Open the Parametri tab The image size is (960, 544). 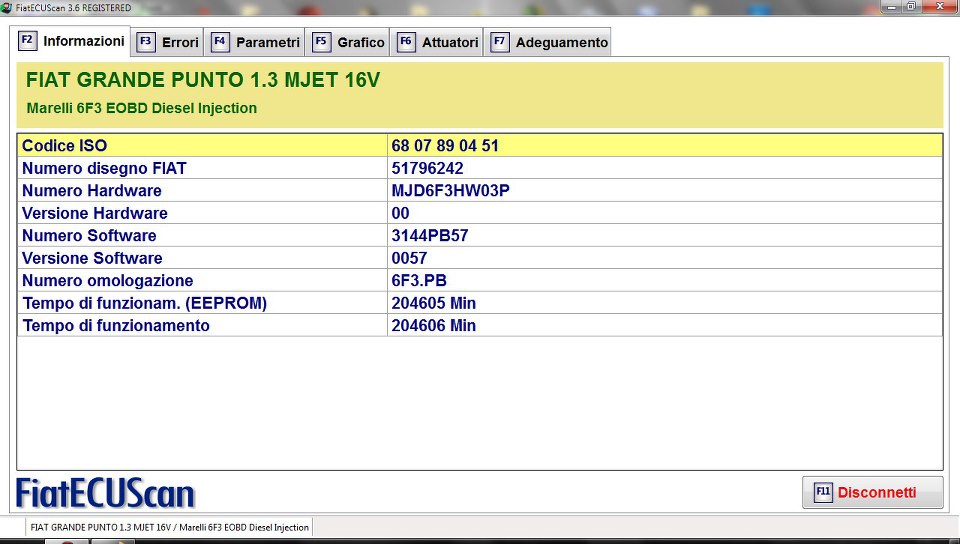255,42
